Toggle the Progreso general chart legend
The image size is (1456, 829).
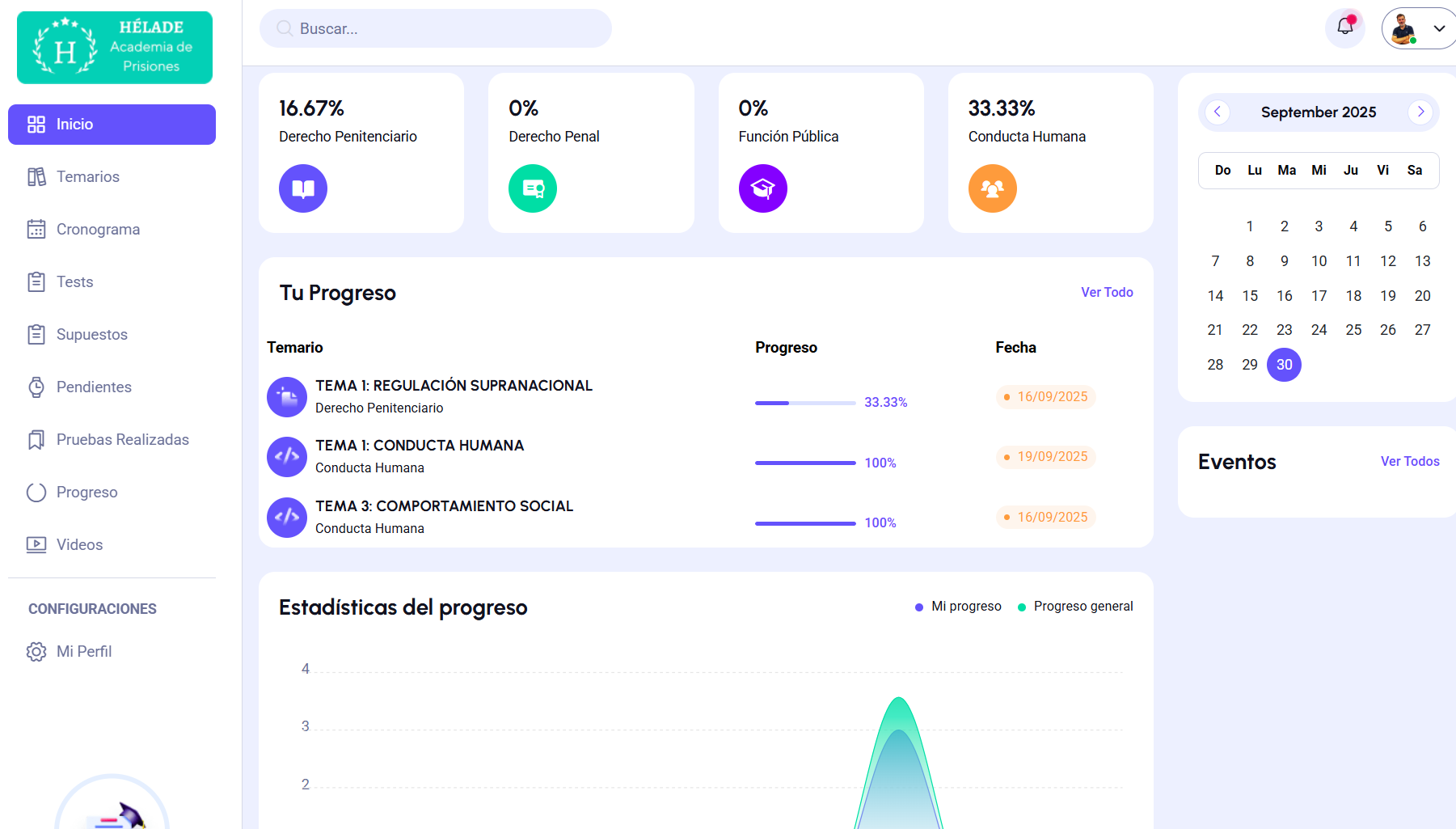coord(1075,607)
